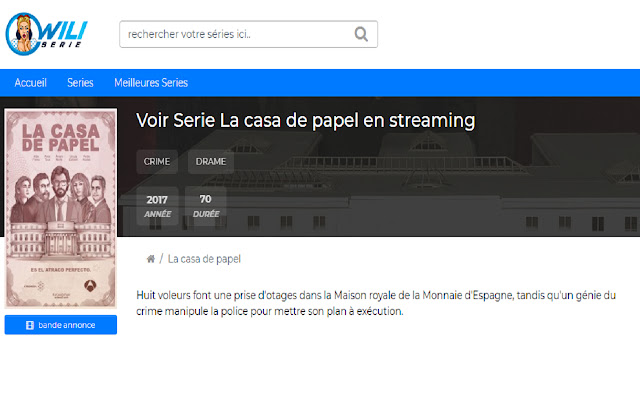
Task: Click the magnifying glass search icon
Action: pos(361,34)
